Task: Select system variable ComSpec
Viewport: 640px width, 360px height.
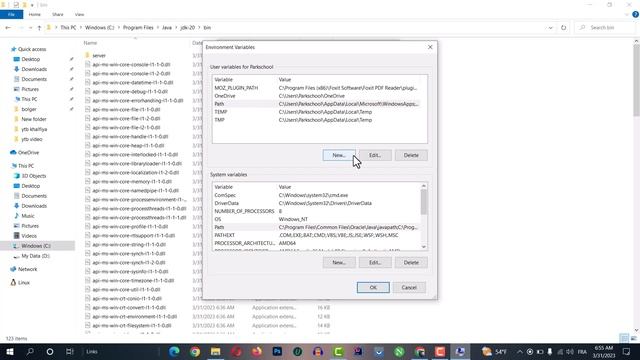Action: click(x=316, y=195)
